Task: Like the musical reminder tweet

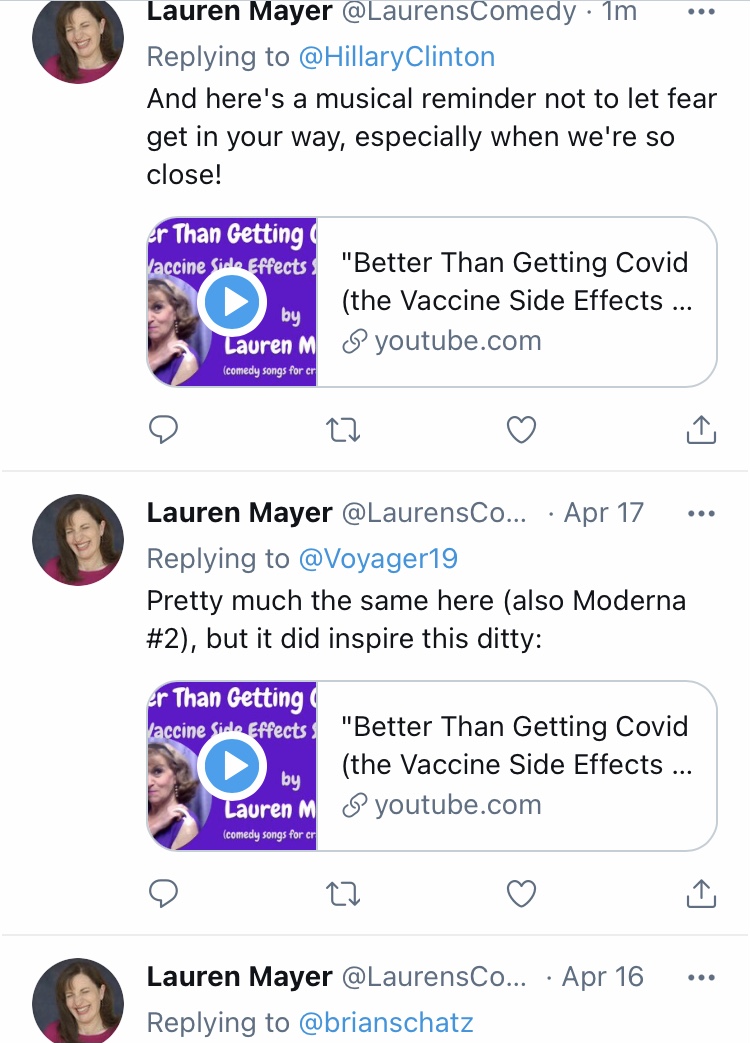Action: [x=521, y=430]
